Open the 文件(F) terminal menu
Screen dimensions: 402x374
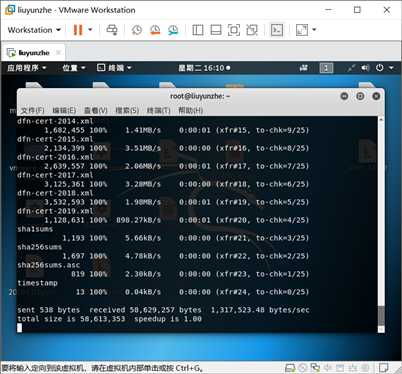(x=32, y=110)
